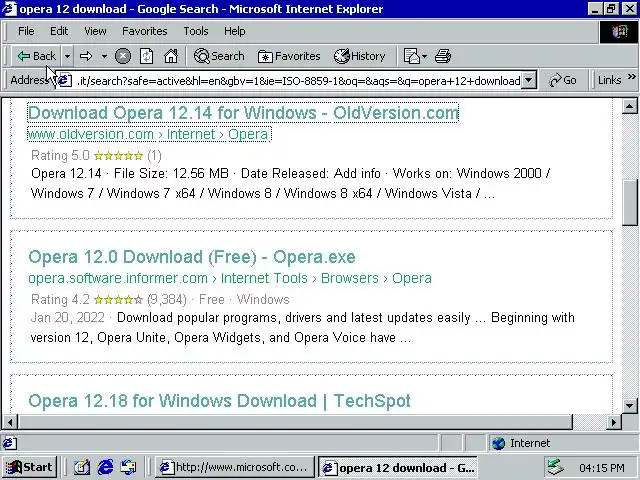Image resolution: width=640 pixels, height=480 pixels.
Task: Open the Mail toolbar icon
Action: click(x=415, y=56)
